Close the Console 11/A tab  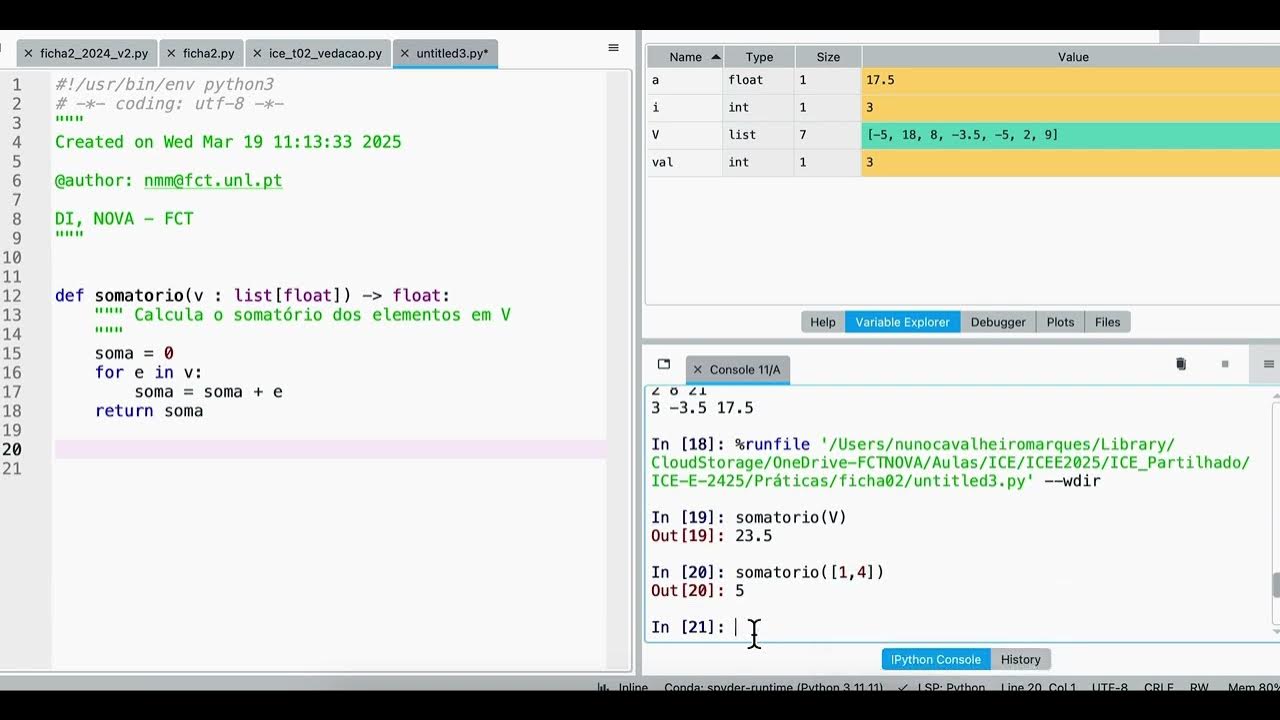[x=698, y=370]
